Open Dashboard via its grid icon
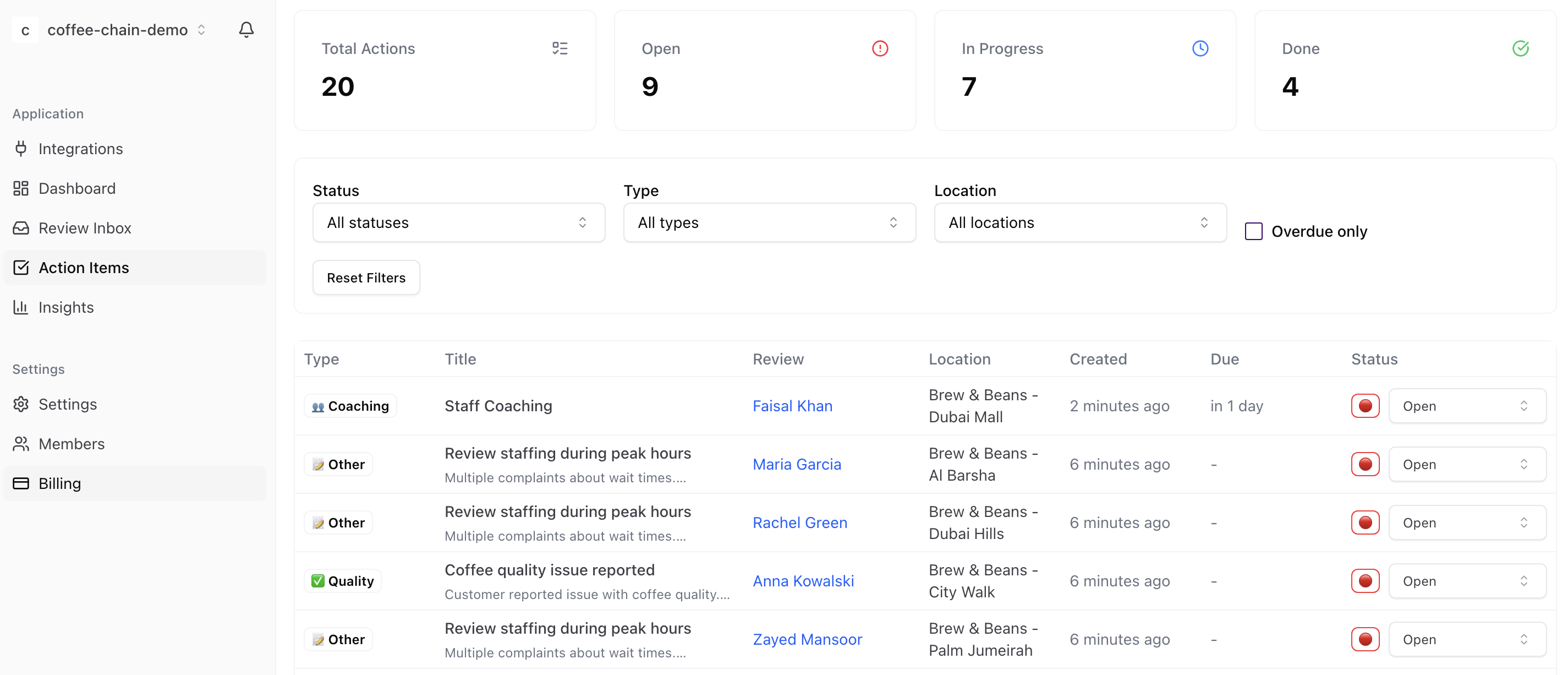 click(21, 188)
